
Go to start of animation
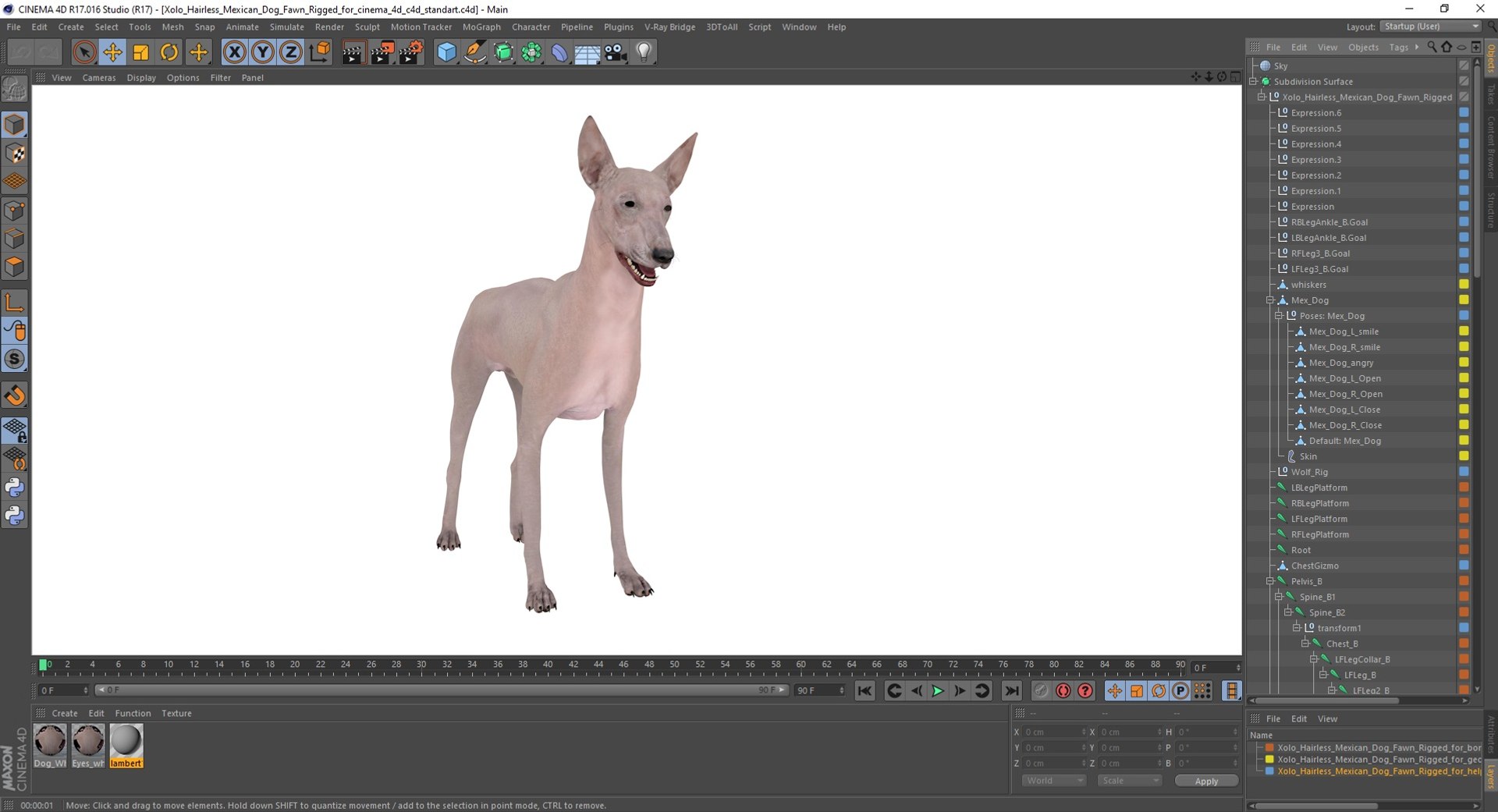tap(864, 690)
